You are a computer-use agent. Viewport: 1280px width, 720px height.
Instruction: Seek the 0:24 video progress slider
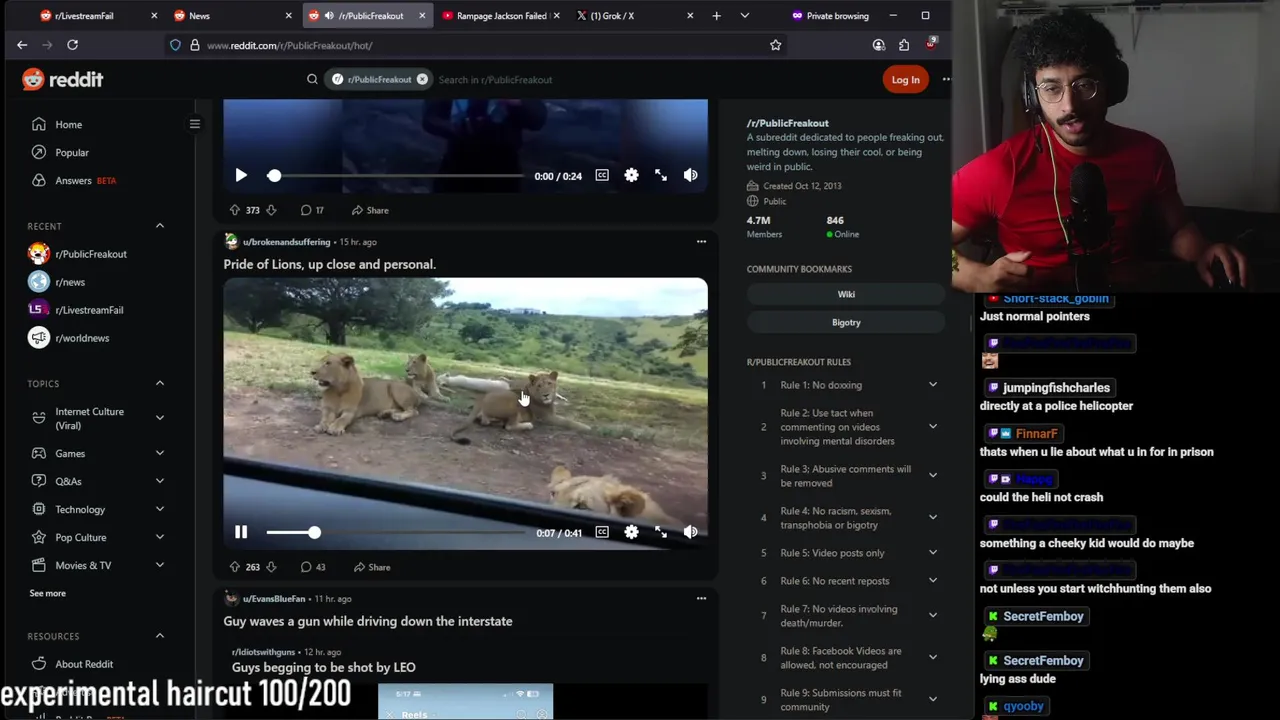pos(394,175)
